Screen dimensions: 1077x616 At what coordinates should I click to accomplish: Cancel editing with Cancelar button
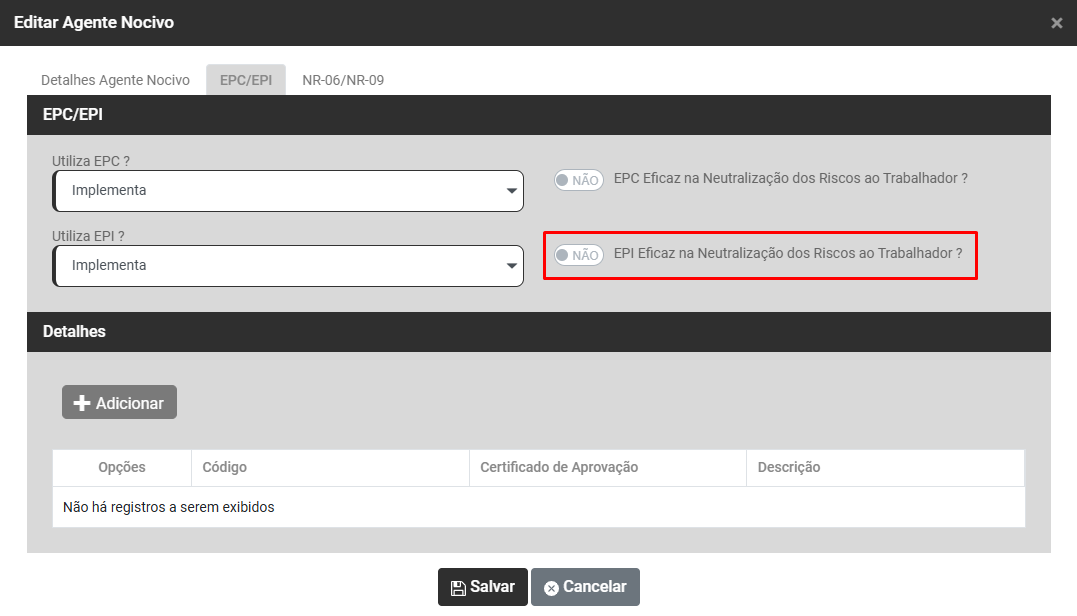tap(585, 587)
